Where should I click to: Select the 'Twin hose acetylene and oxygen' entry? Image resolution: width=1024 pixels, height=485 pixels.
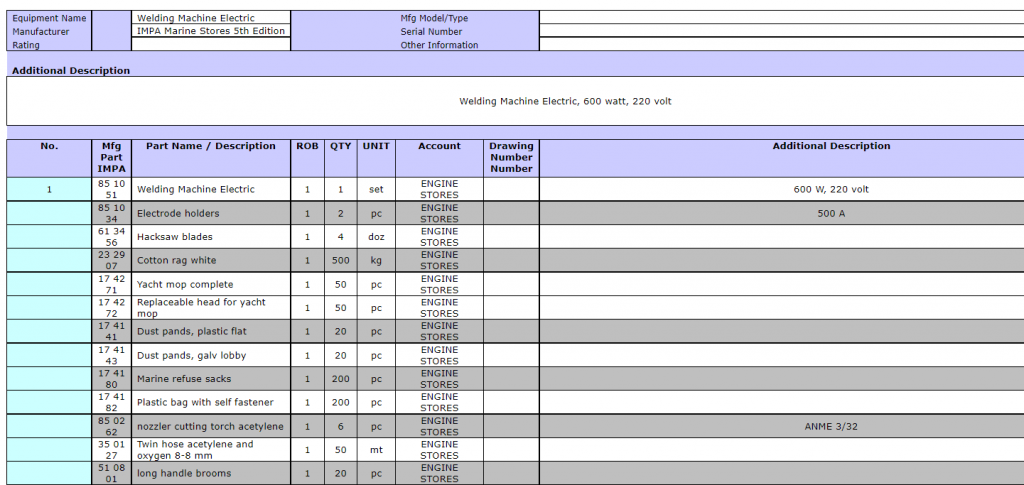point(195,450)
